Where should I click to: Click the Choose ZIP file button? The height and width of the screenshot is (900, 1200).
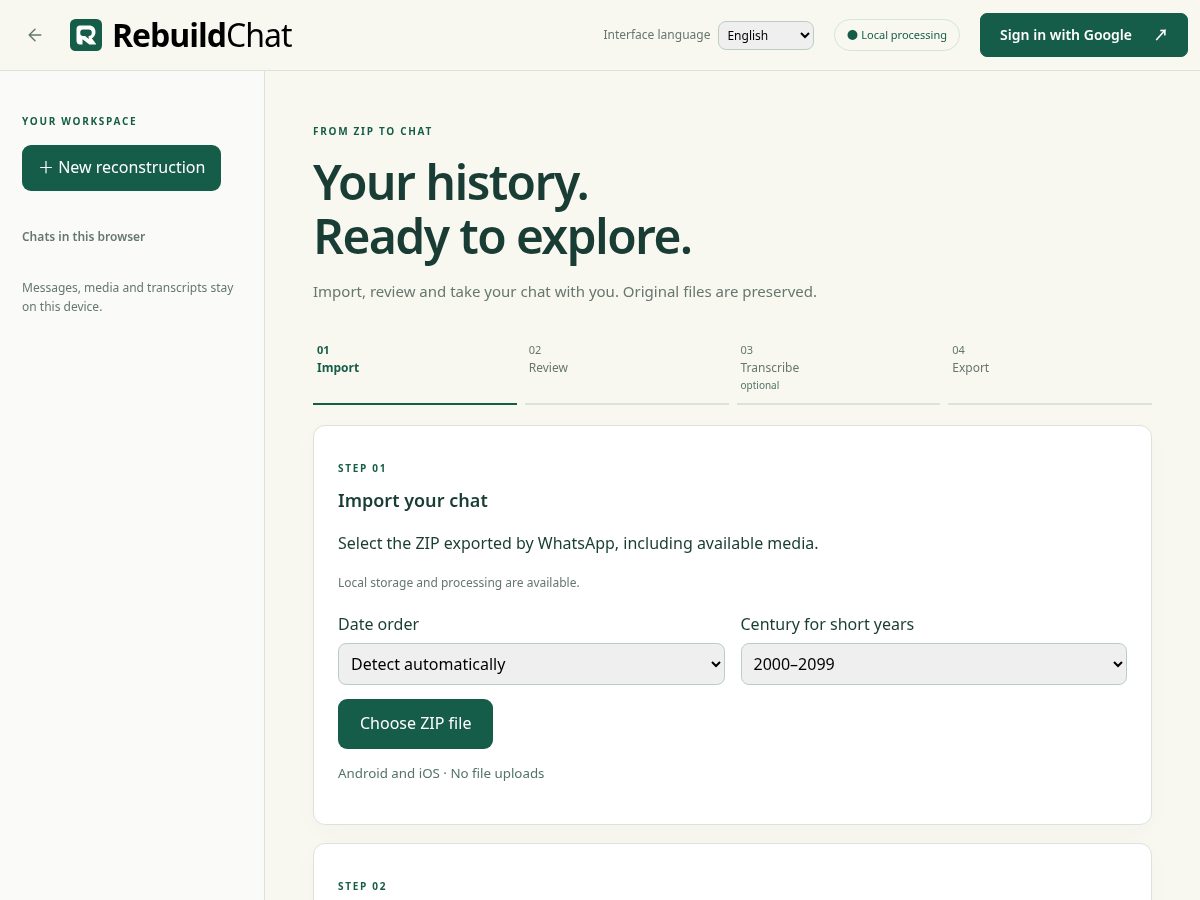pos(415,724)
